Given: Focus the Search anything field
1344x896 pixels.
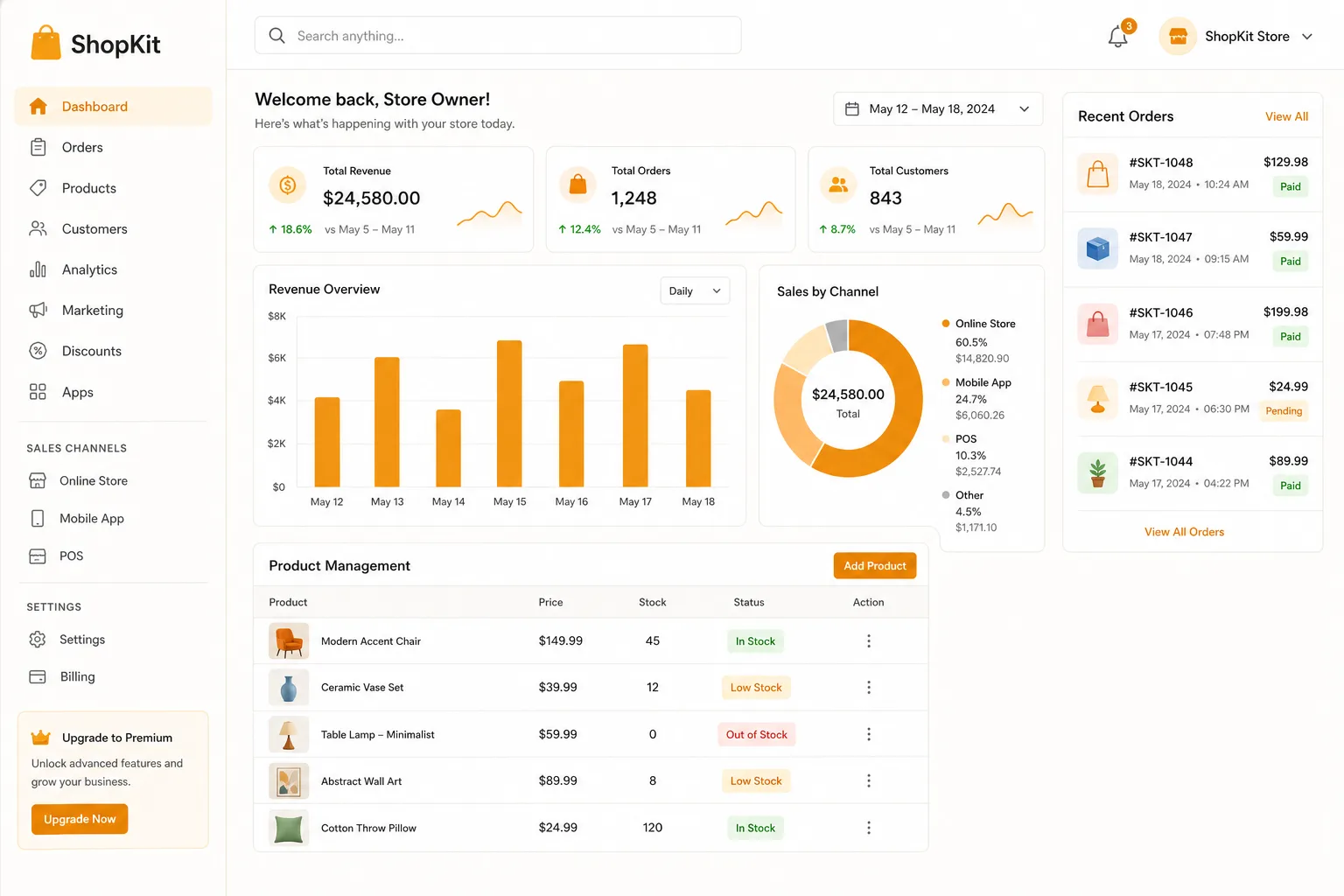Looking at the screenshot, I should tap(498, 36).
